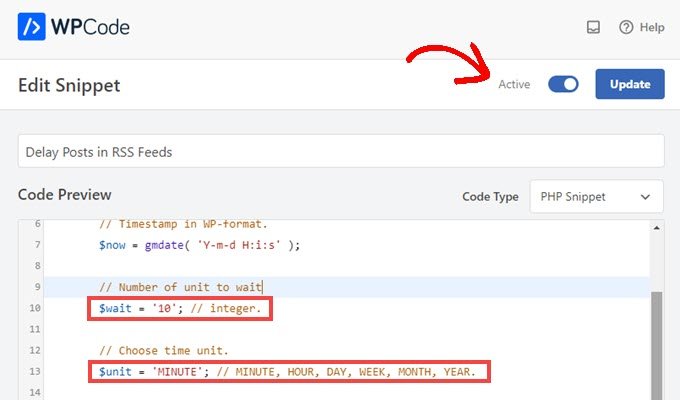
Task: Click the 'Code Preview' heading
Action: click(65, 195)
